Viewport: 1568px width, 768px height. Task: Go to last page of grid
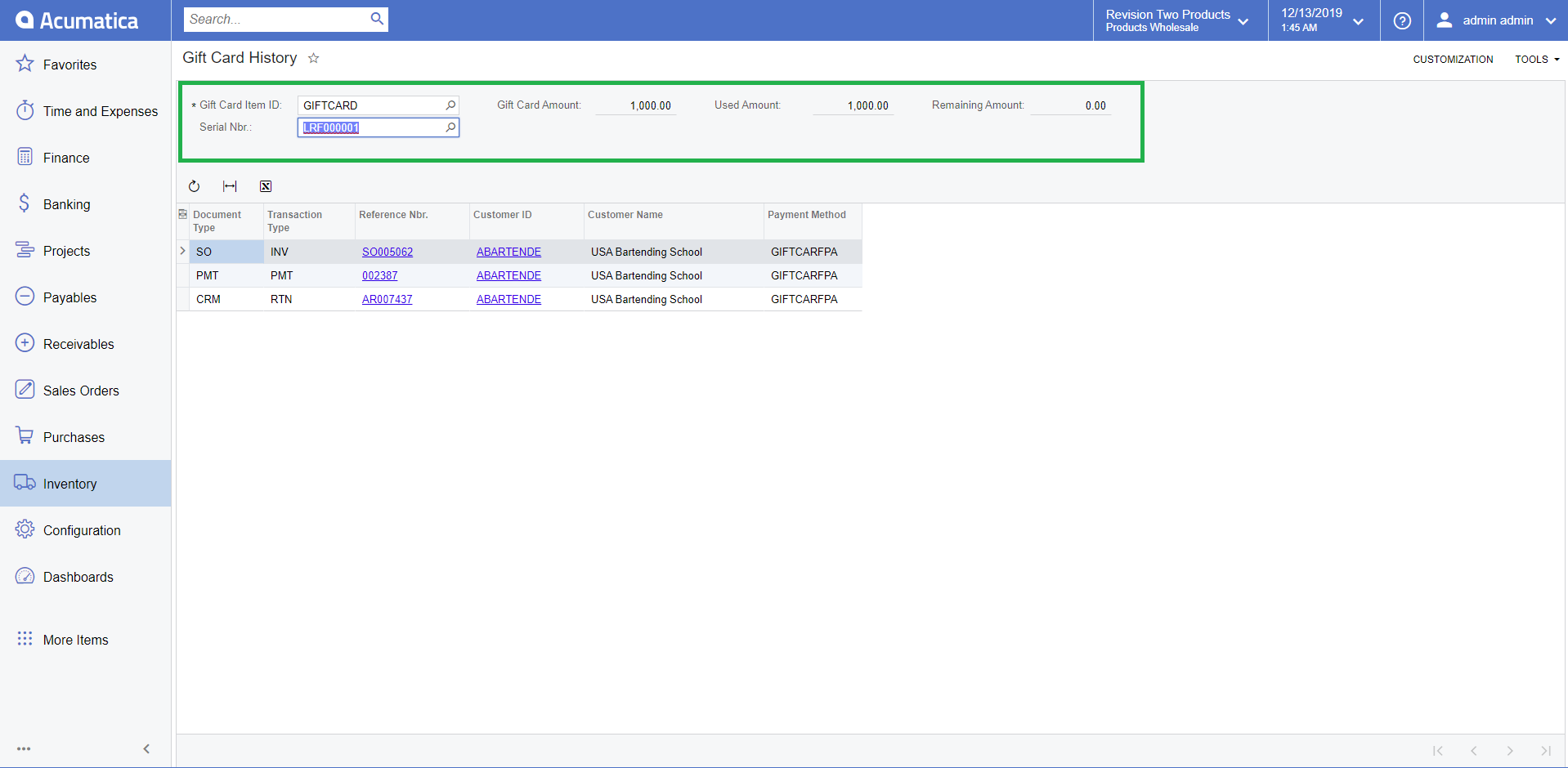click(x=1546, y=751)
